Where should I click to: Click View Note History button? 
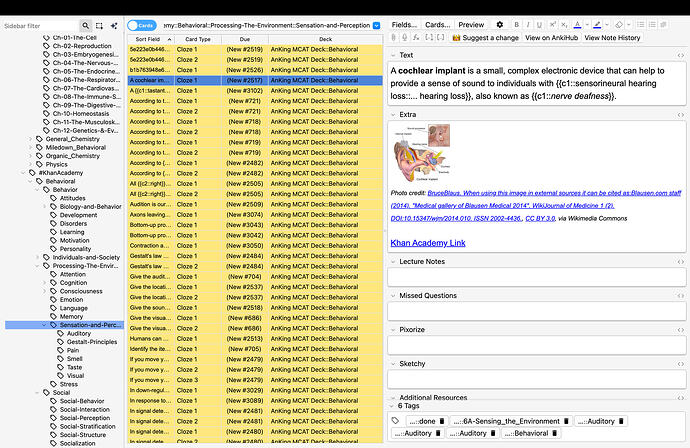tap(612, 38)
